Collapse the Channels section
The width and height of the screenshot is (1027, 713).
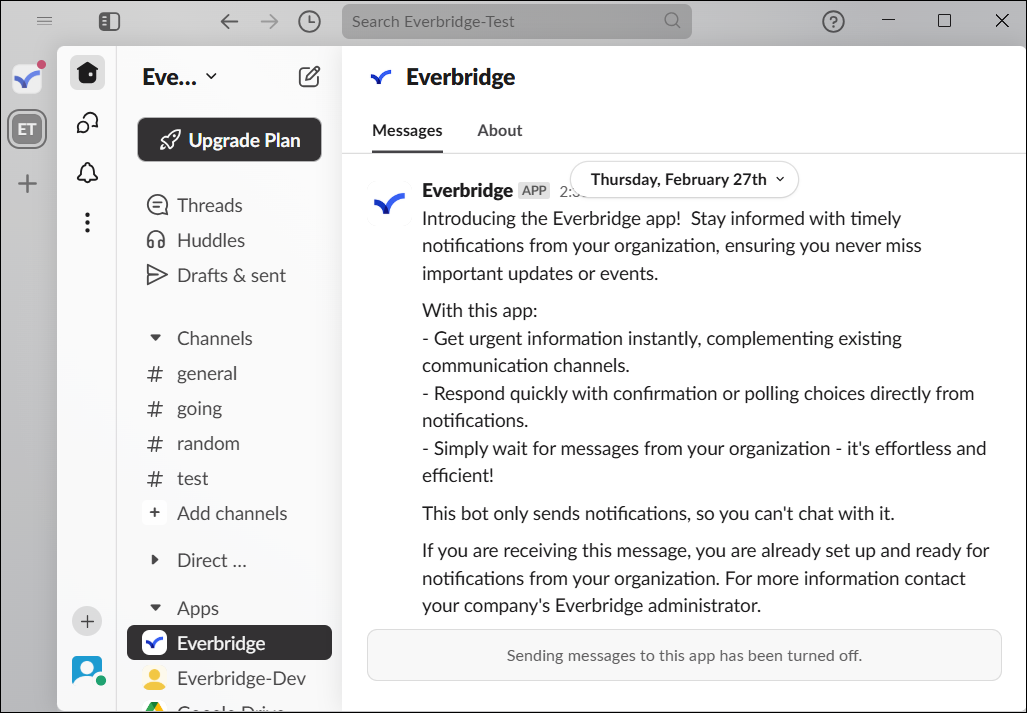click(155, 338)
